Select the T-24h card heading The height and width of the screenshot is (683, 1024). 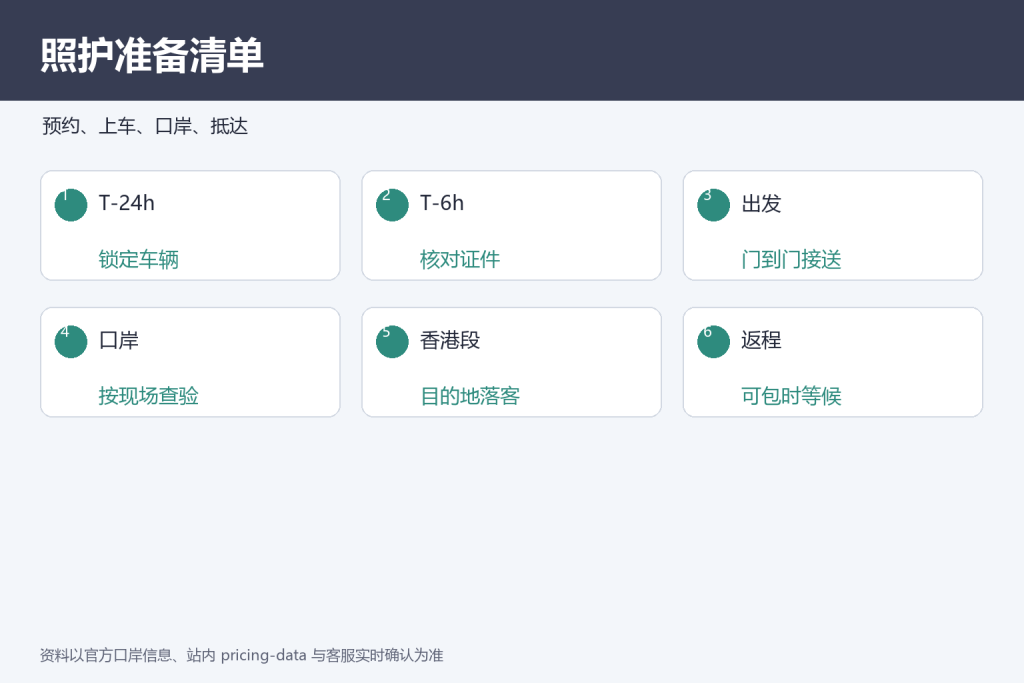pos(127,203)
